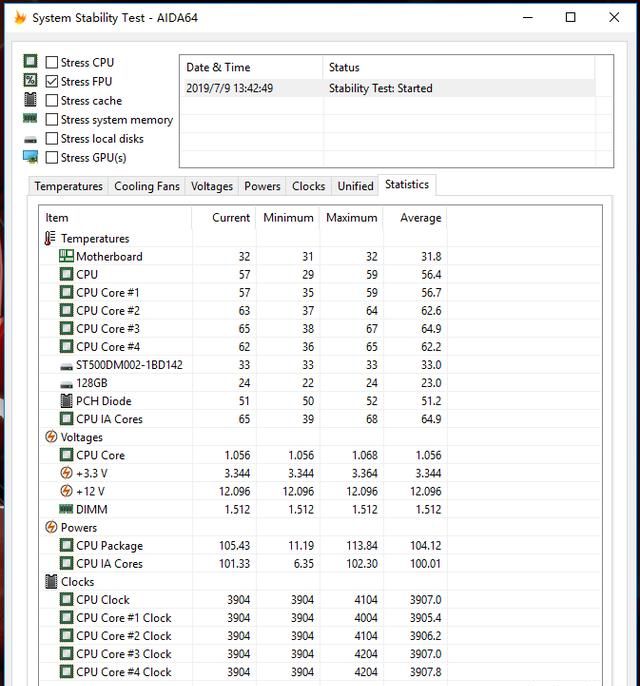The height and width of the screenshot is (686, 640).
Task: Click the lightning icon beside Voltages
Action: [51, 437]
